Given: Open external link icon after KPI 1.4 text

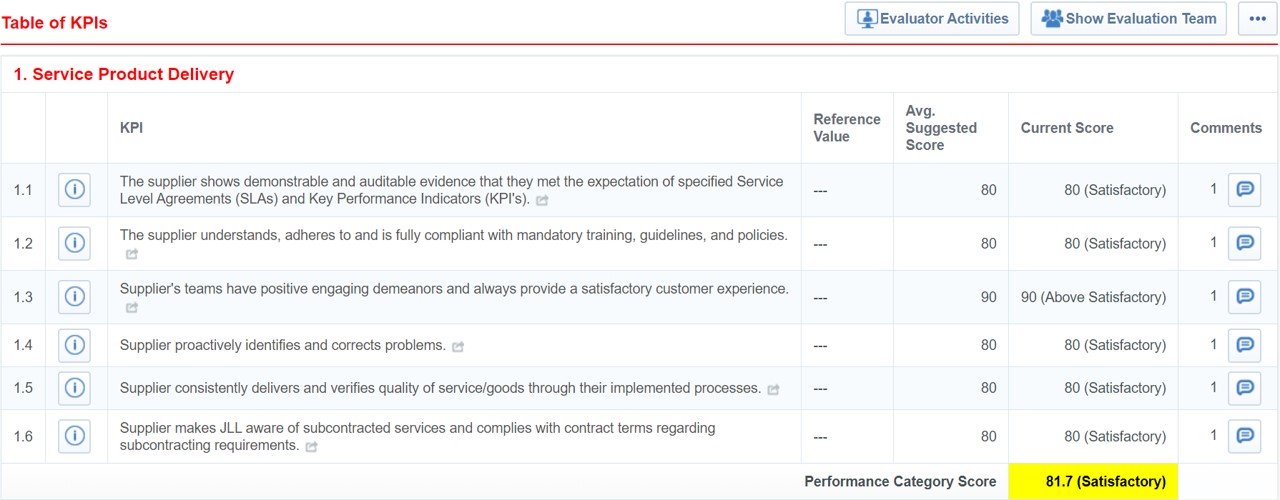Looking at the screenshot, I should (458, 347).
